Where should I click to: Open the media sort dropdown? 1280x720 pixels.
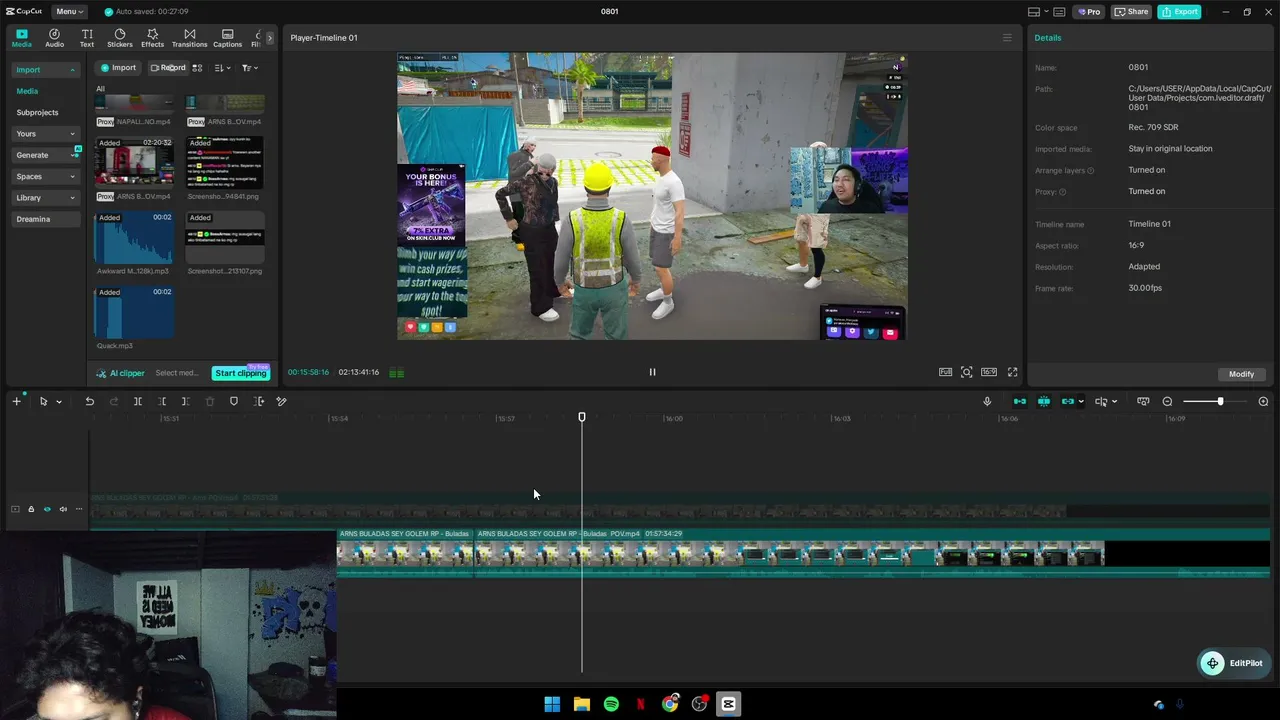pyautogui.click(x=223, y=68)
